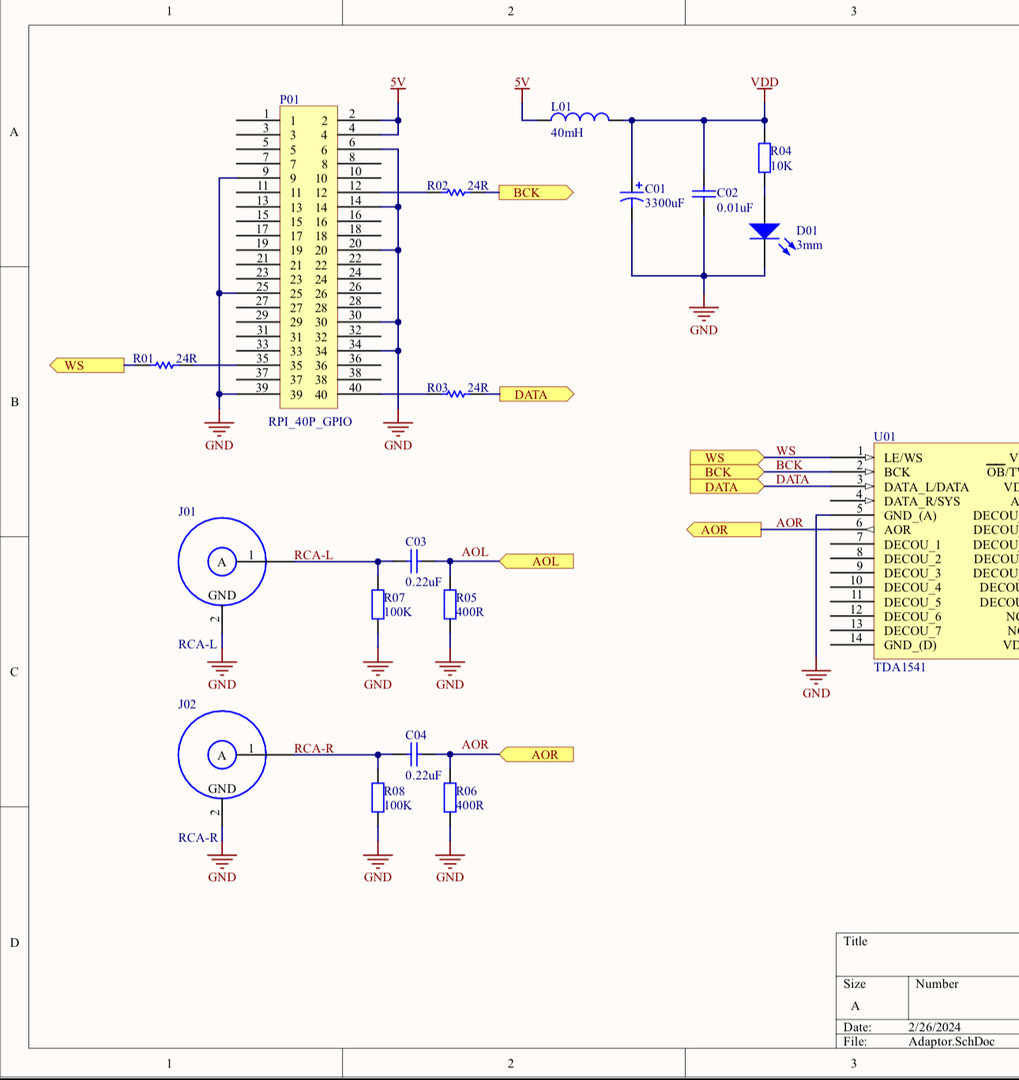Click the L01 inductor coil symbol
The width and height of the screenshot is (1019, 1080).
pyautogui.click(x=579, y=117)
